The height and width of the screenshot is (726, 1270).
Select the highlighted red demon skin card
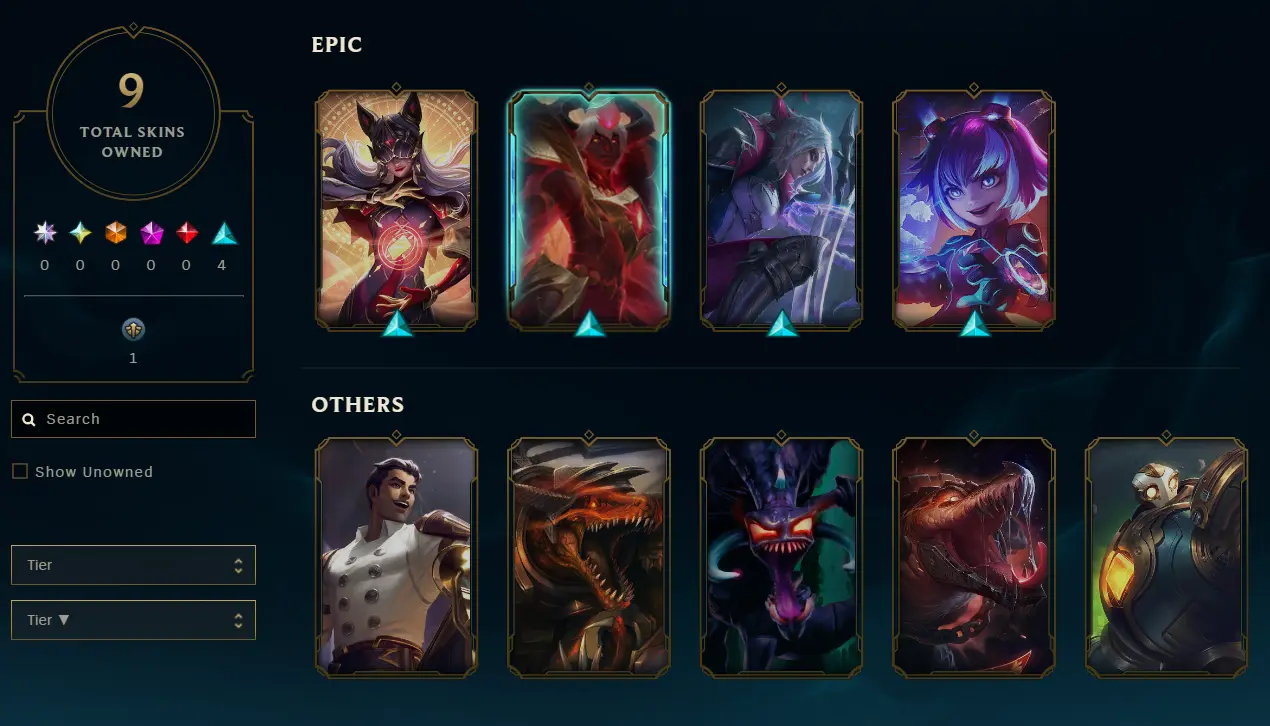(x=589, y=208)
